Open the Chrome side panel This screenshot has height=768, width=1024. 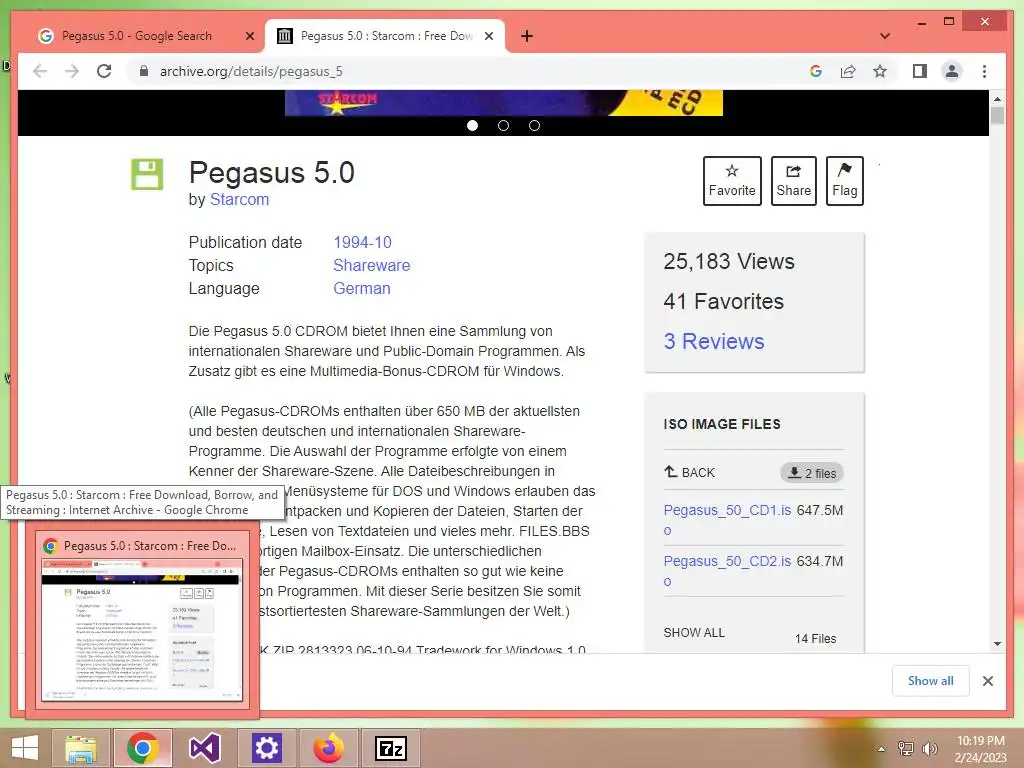920,71
